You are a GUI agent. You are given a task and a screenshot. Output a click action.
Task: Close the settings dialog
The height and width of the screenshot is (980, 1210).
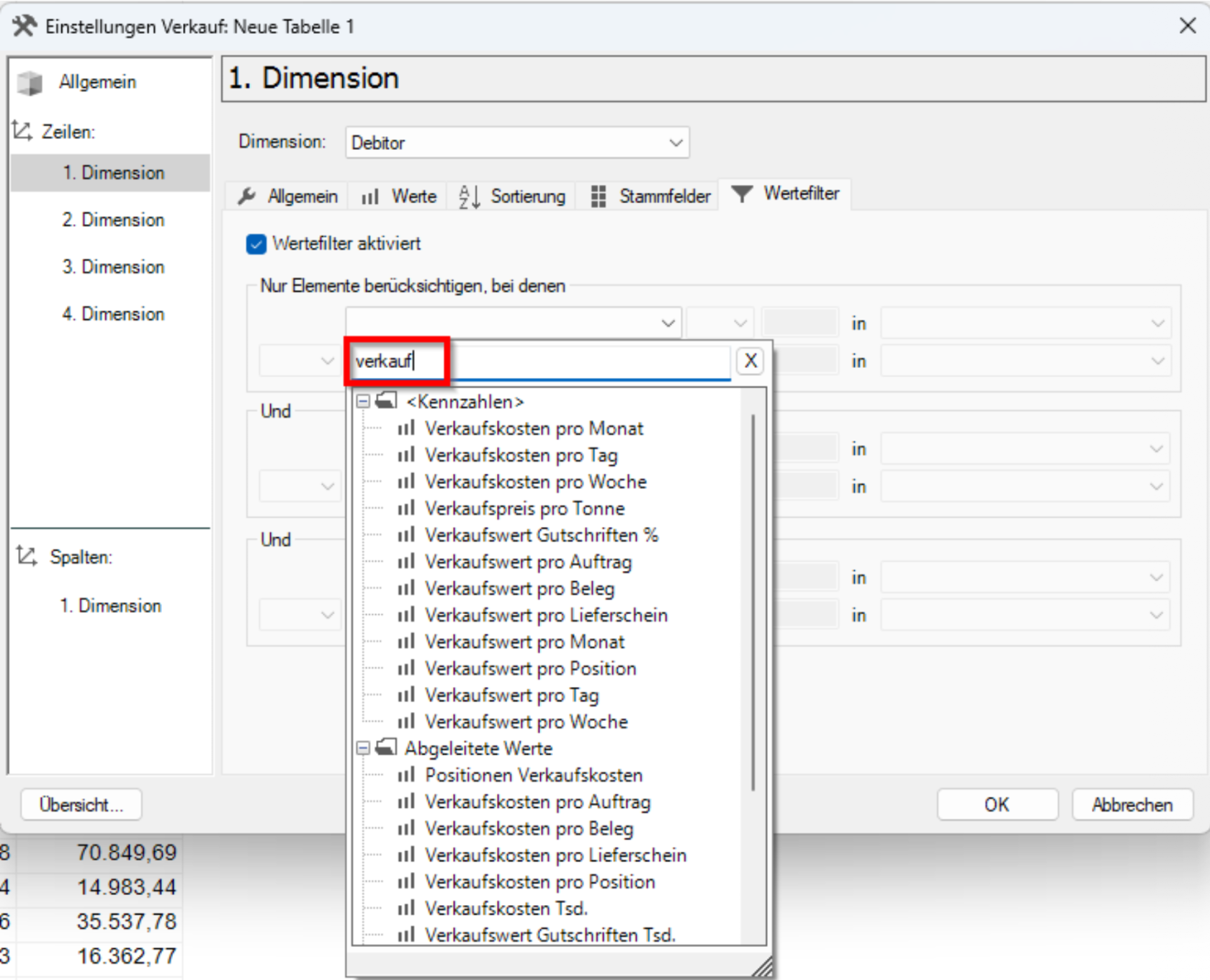coord(1188,26)
